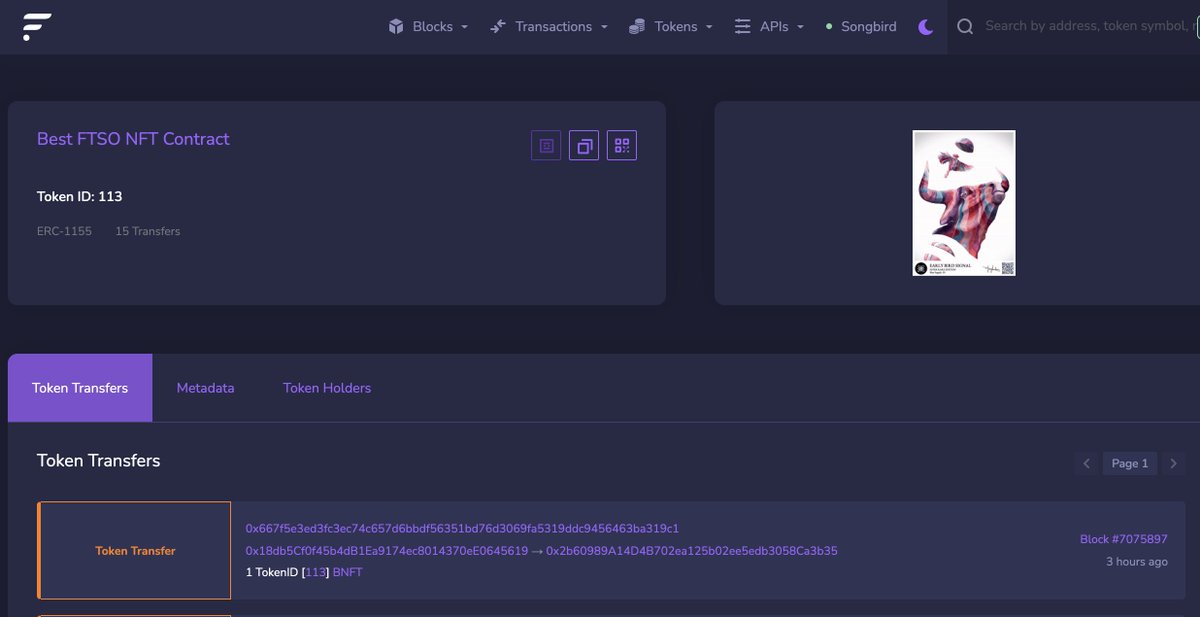Image resolution: width=1200 pixels, height=617 pixels.
Task: Click the Transactions arrows icon
Action: (x=498, y=27)
